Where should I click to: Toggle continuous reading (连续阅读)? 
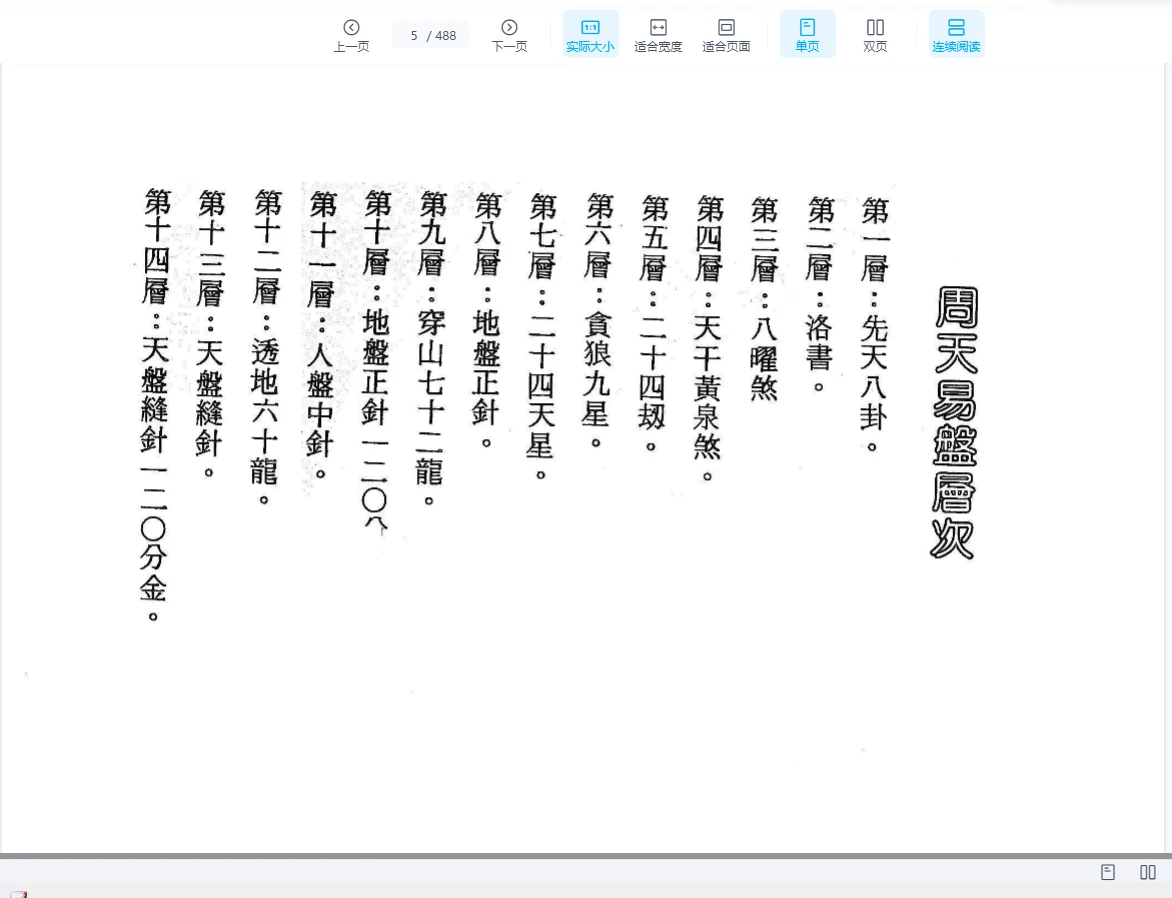point(956,35)
